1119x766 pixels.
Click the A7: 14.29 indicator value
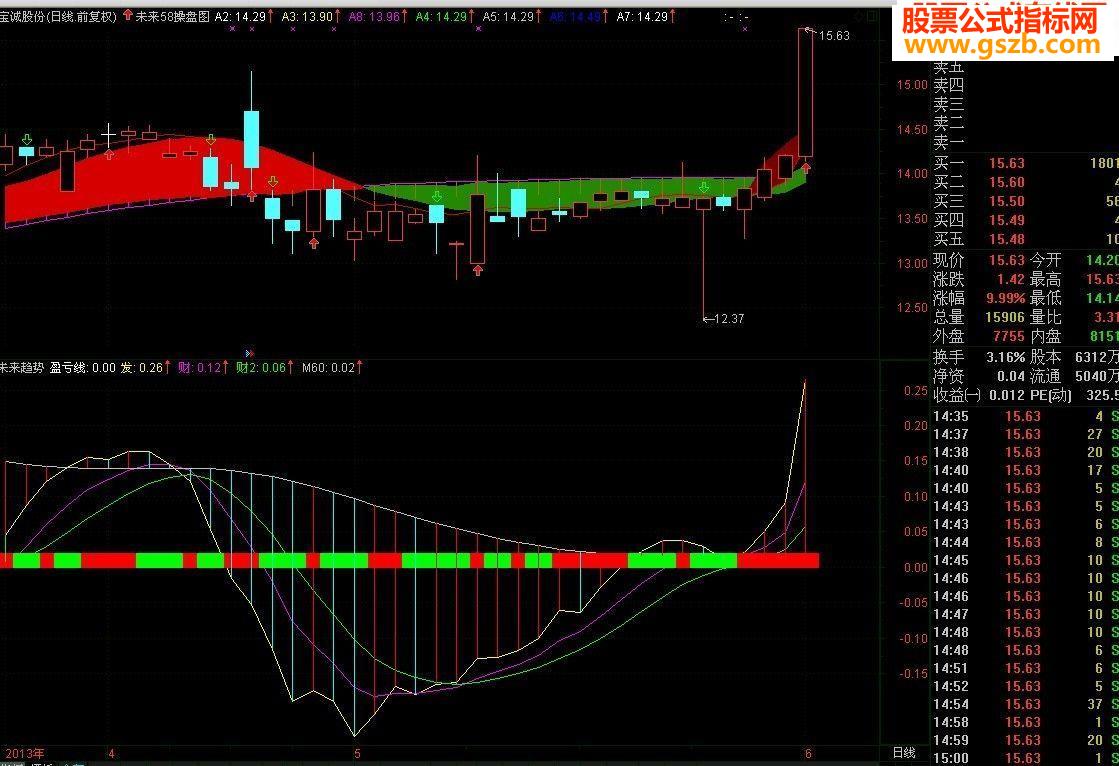[x=642, y=16]
